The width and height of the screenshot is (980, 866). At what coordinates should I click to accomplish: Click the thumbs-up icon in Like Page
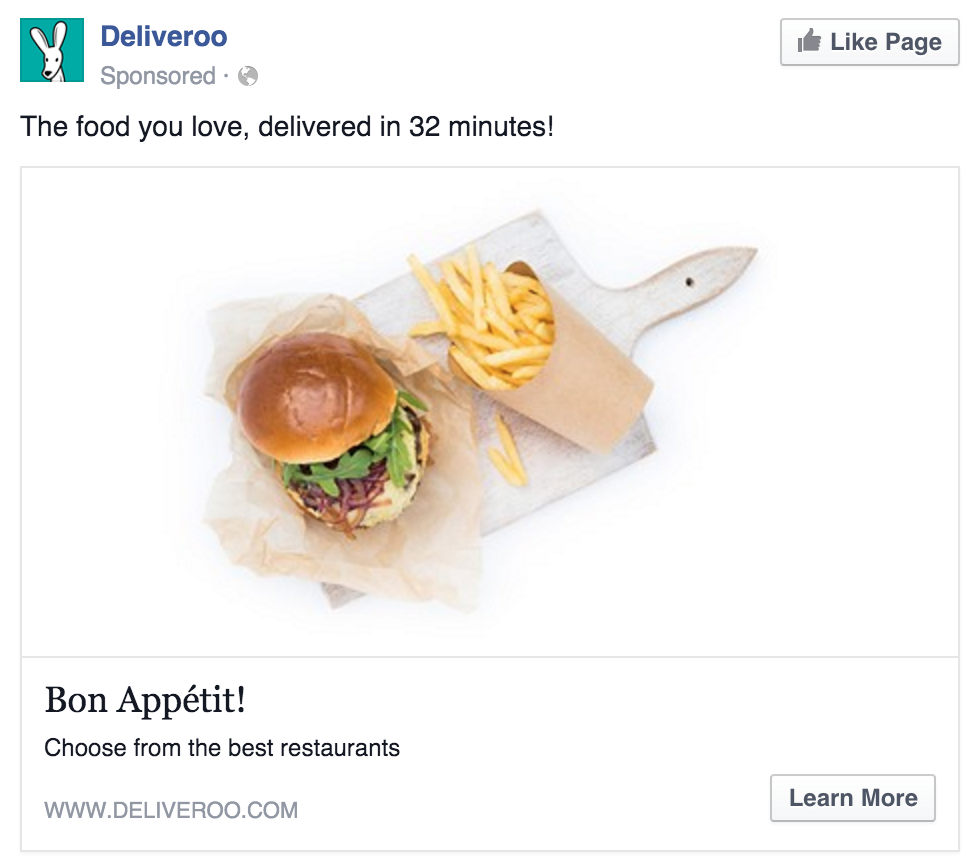[x=809, y=41]
